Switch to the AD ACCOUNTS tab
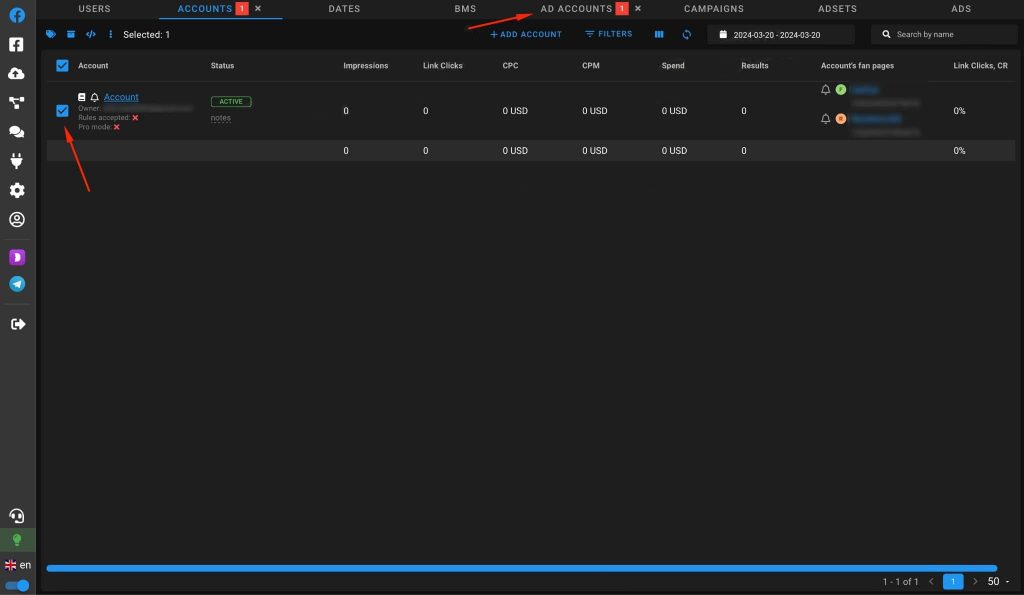1024x595 pixels. 576,8
